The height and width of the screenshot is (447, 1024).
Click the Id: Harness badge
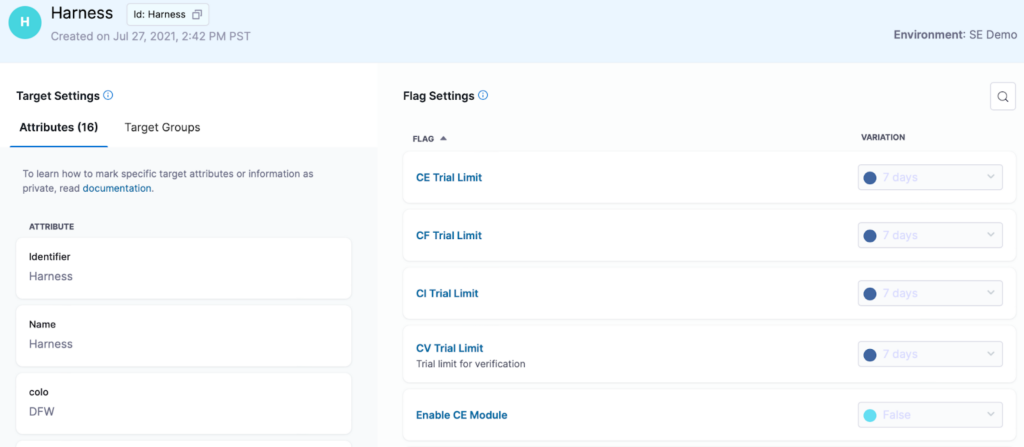[168, 14]
